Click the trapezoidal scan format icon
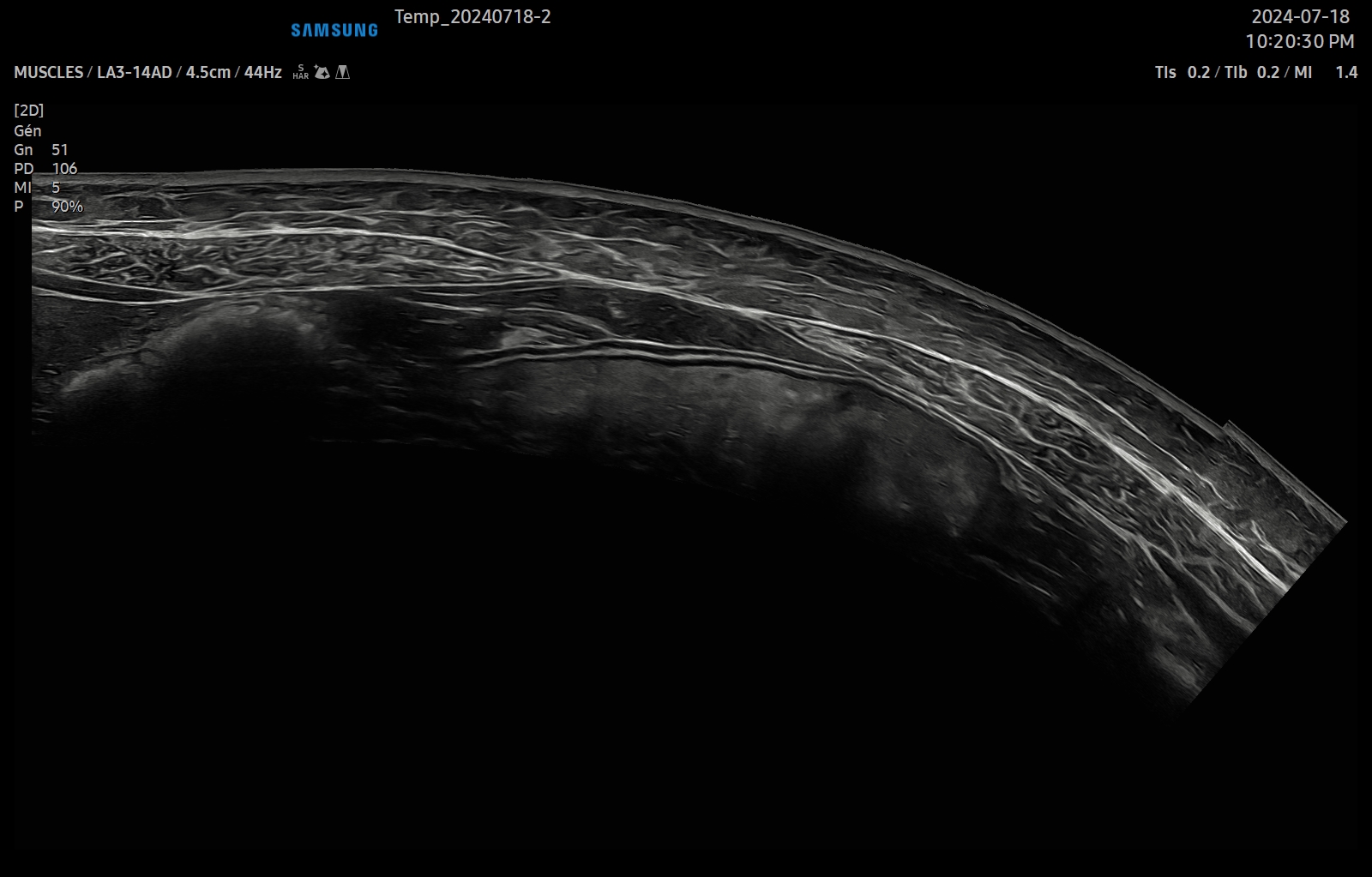This screenshot has height=877, width=1372. pos(343,72)
